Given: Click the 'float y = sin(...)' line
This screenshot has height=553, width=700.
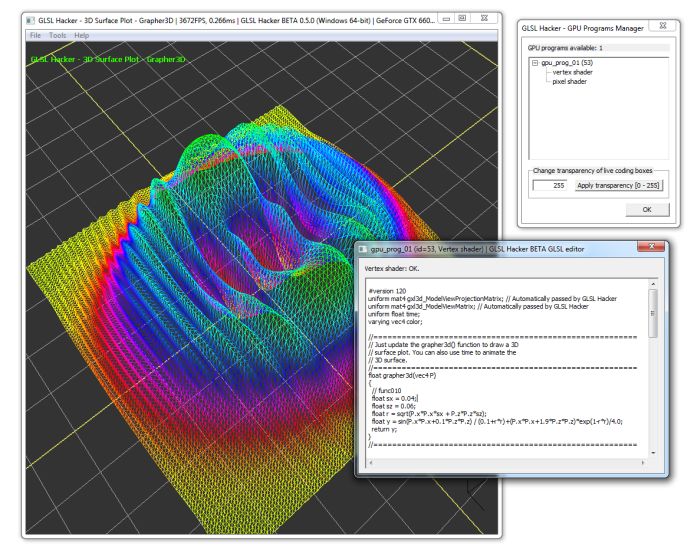Looking at the screenshot, I should (x=497, y=421).
